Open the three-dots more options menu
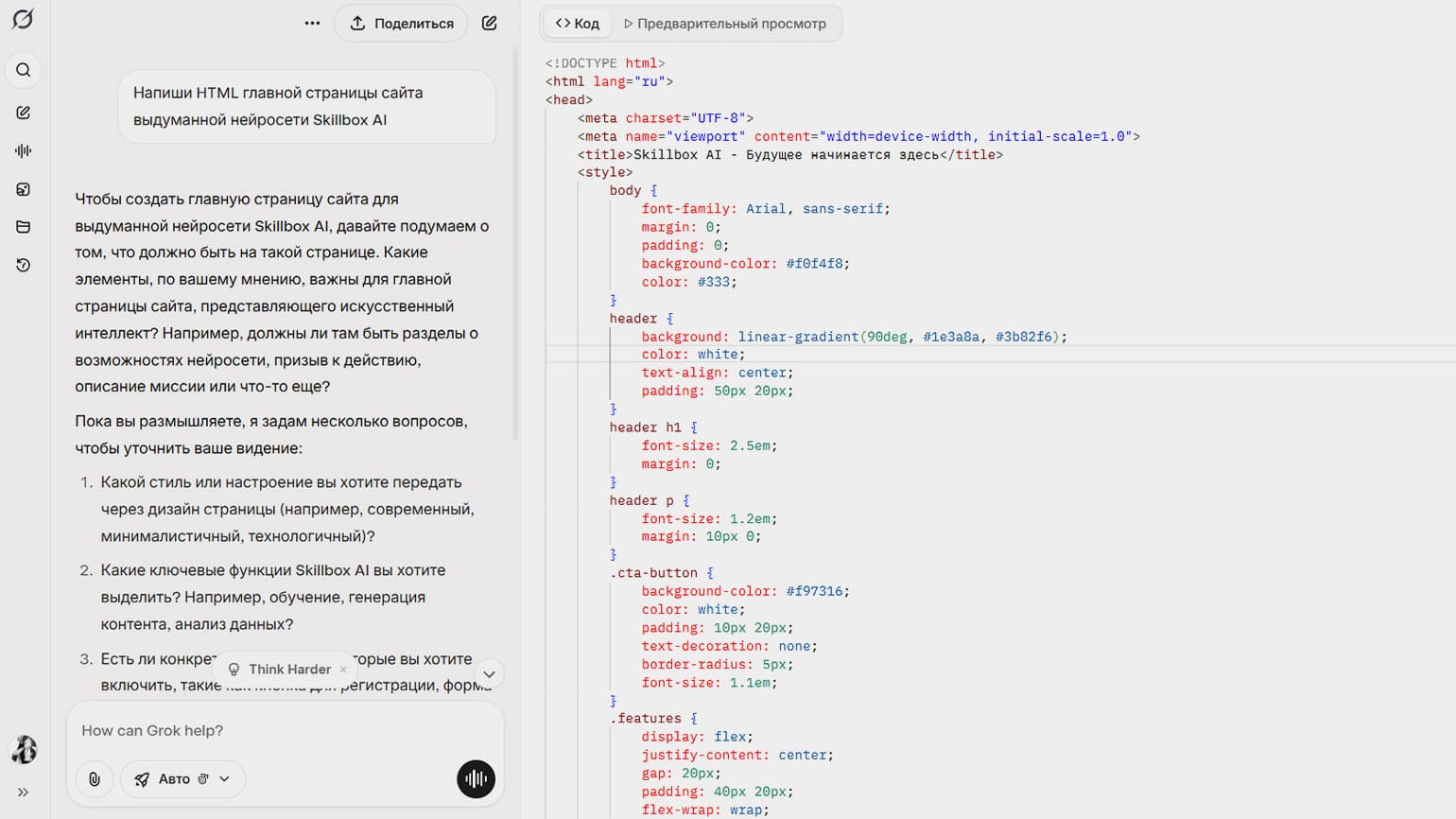 [312, 24]
